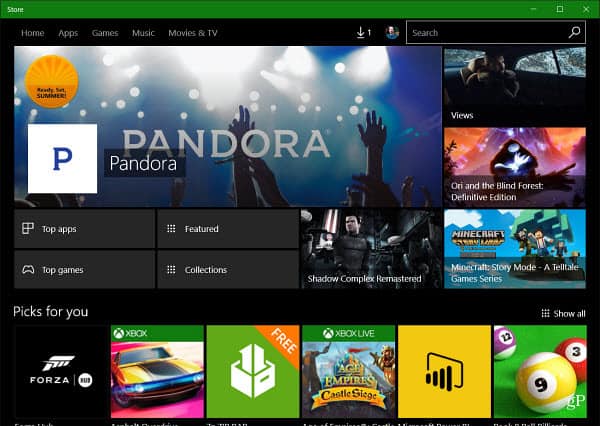Open the Asphalt Overdrive Xbox game tile

pyautogui.click(x=157, y=372)
